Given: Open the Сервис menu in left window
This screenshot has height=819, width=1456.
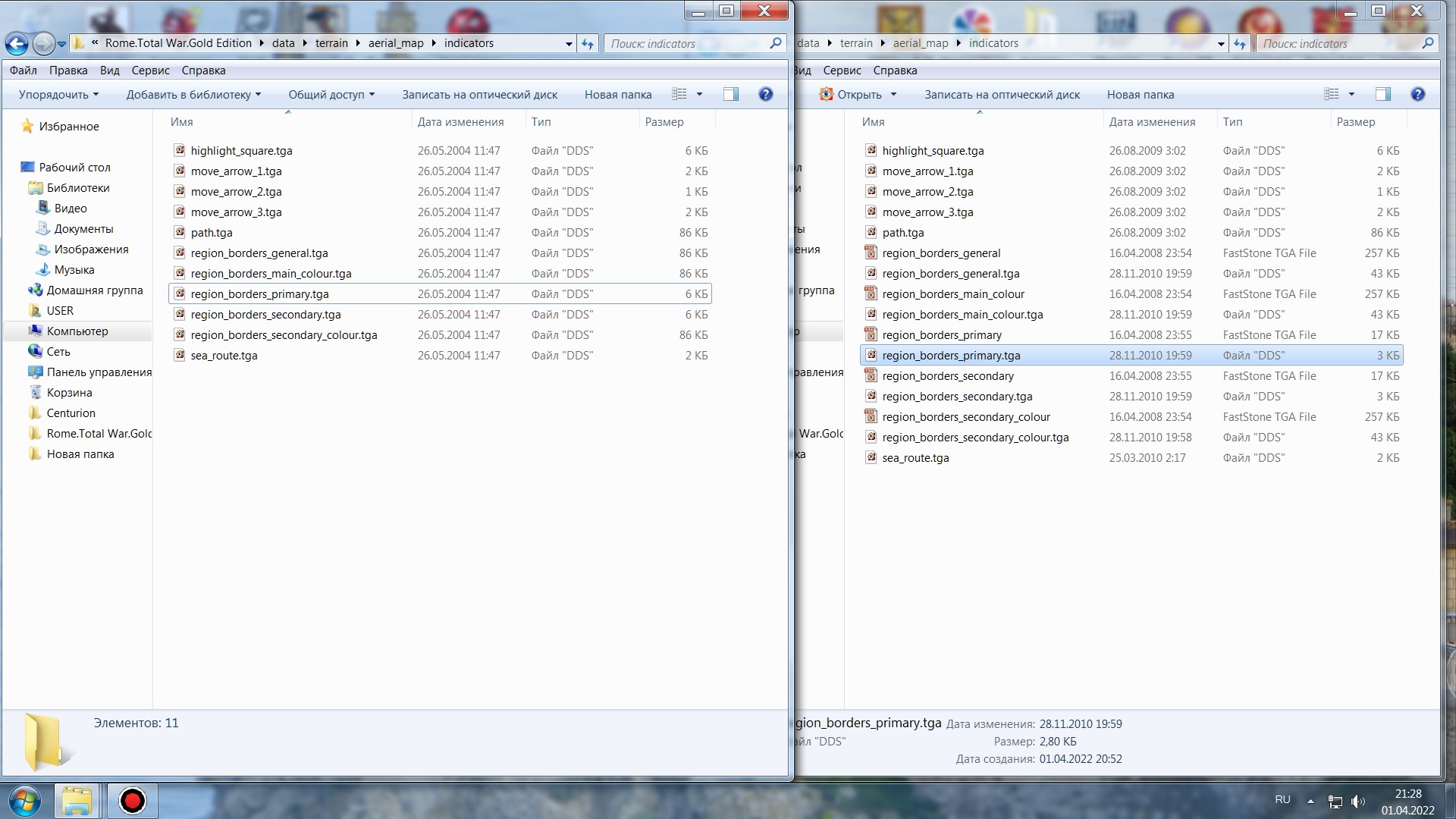Looking at the screenshot, I should point(150,71).
